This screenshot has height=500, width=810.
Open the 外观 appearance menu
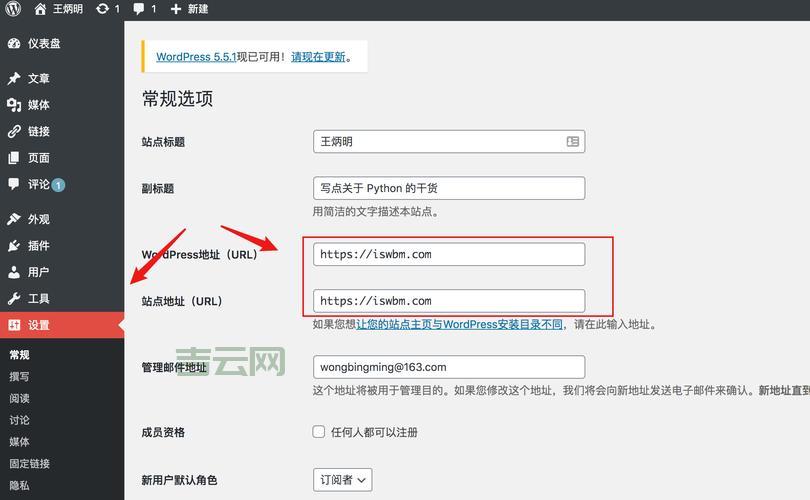pos(62,219)
